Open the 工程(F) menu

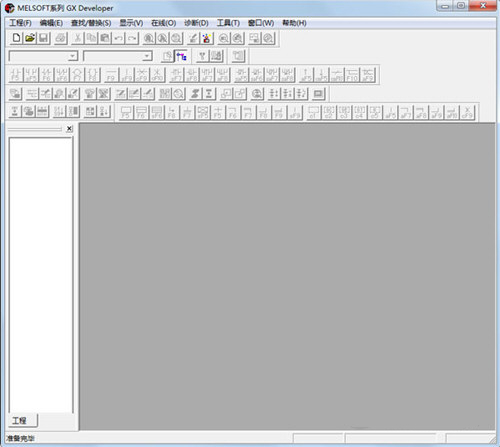click(x=20, y=23)
